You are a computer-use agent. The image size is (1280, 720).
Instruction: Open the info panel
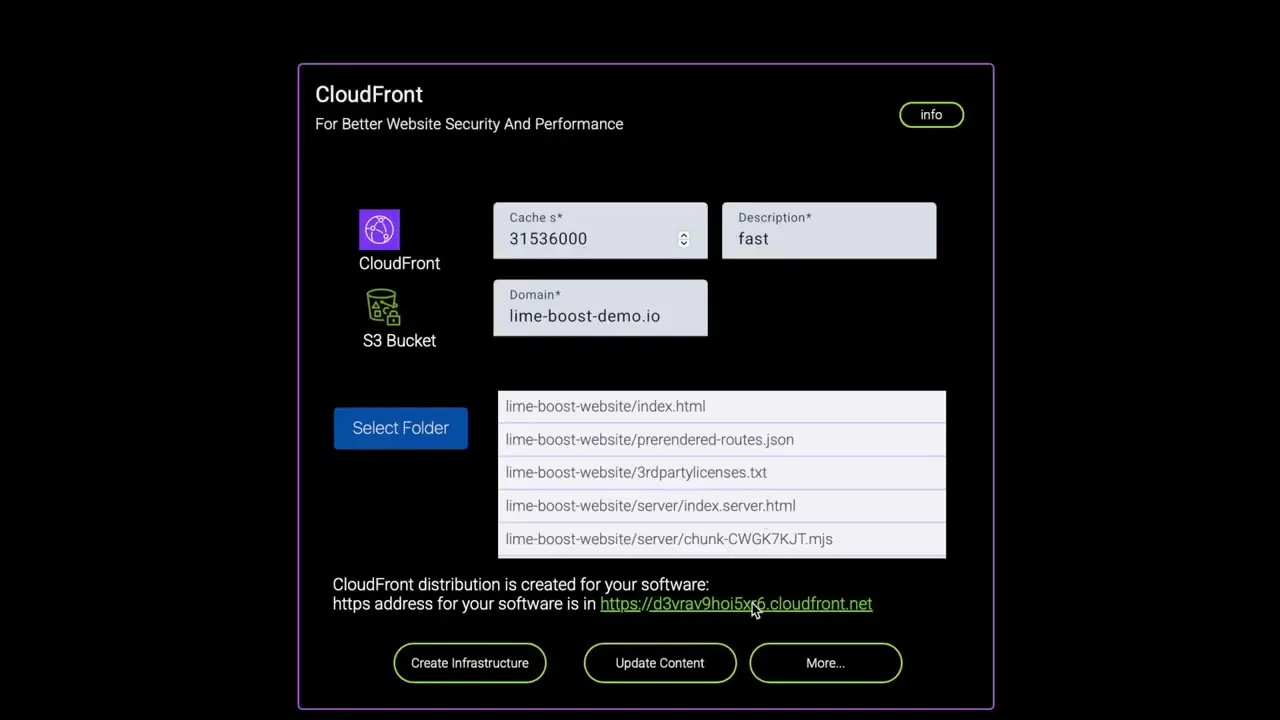pos(931,115)
